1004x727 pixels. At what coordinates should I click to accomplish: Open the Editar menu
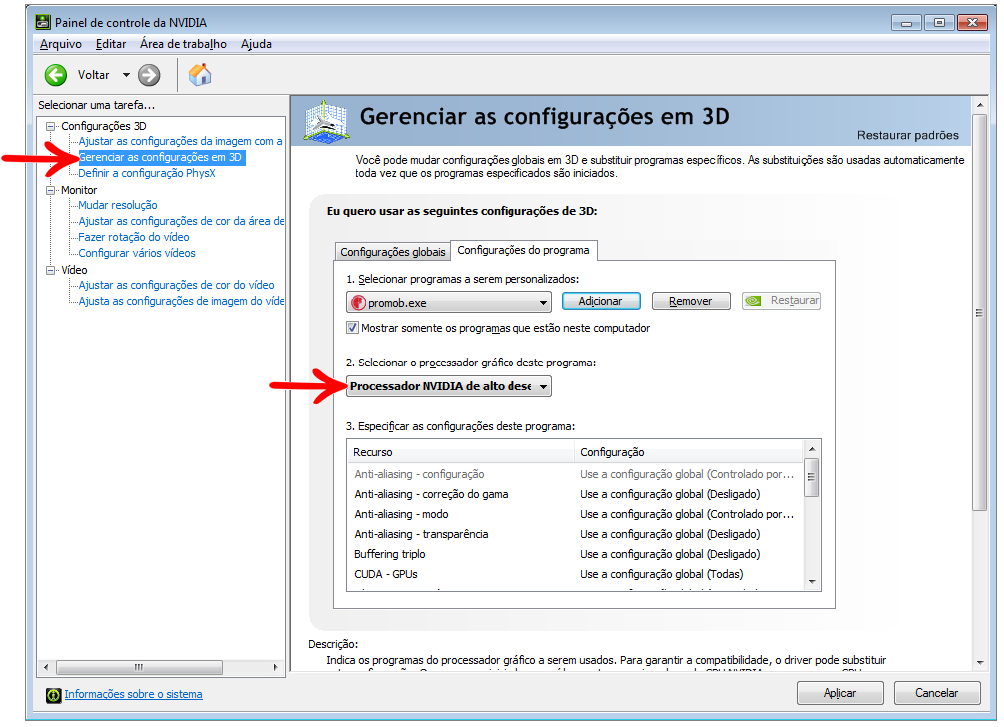coord(111,44)
